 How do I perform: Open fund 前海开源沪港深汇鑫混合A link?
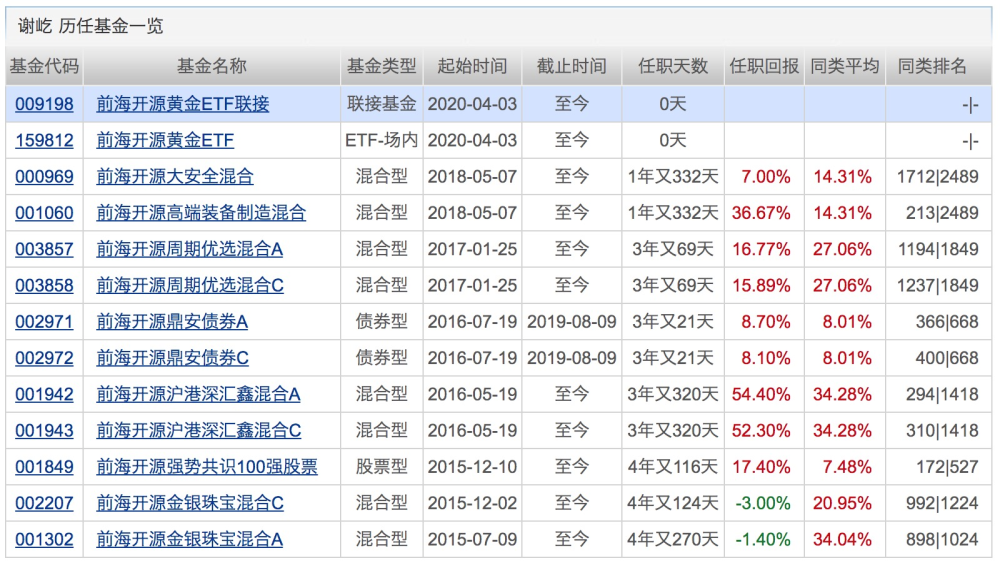198,395
